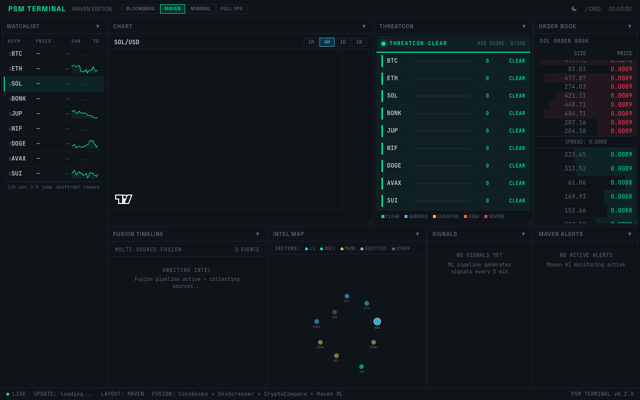The width and height of the screenshot is (640, 400).
Task: Open the Signals panel dropdown arrow
Action: [523, 234]
